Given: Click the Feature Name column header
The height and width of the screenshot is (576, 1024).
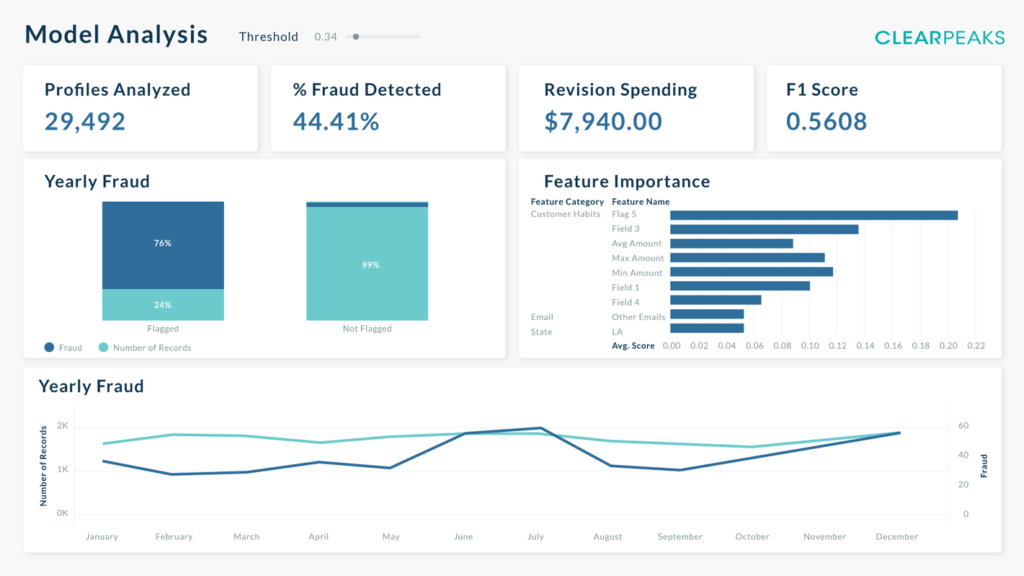Looking at the screenshot, I should [640, 201].
